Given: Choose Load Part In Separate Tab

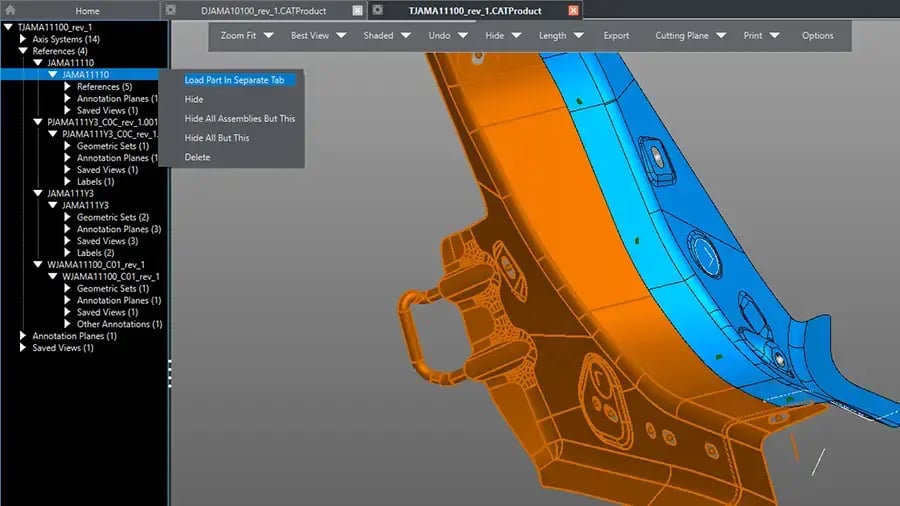Looking at the screenshot, I should [x=234, y=80].
